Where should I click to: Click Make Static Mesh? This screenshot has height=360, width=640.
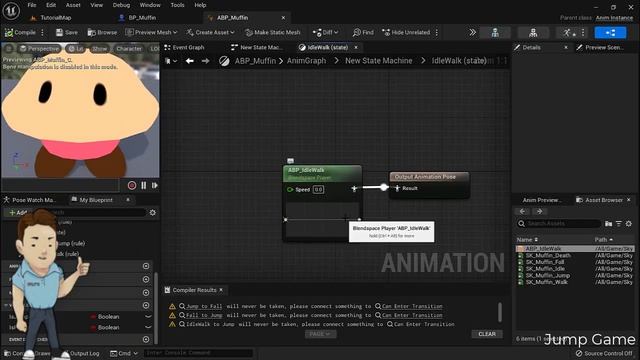[273, 32]
